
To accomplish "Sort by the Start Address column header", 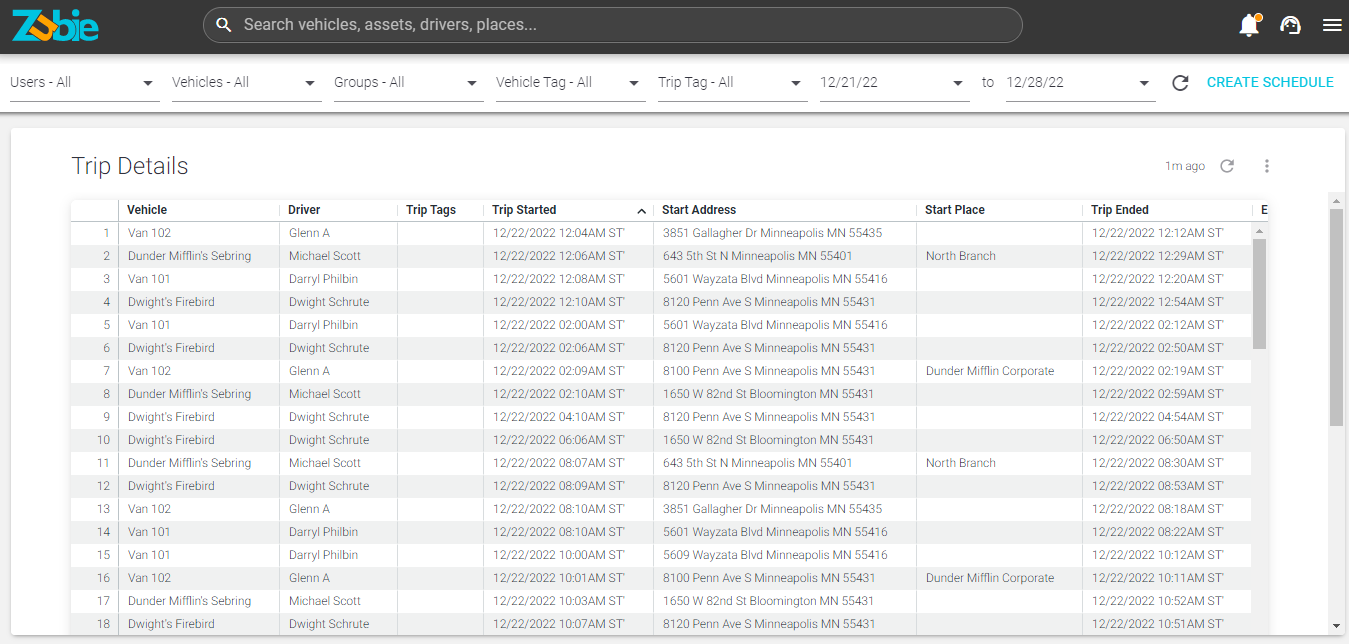I will (x=699, y=210).
